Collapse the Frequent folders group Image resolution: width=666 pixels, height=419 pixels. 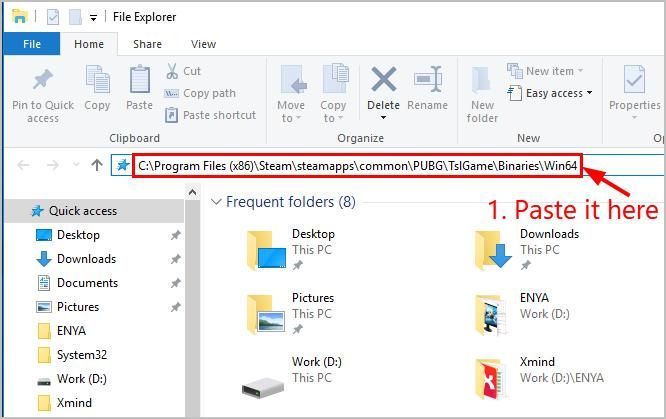point(216,202)
